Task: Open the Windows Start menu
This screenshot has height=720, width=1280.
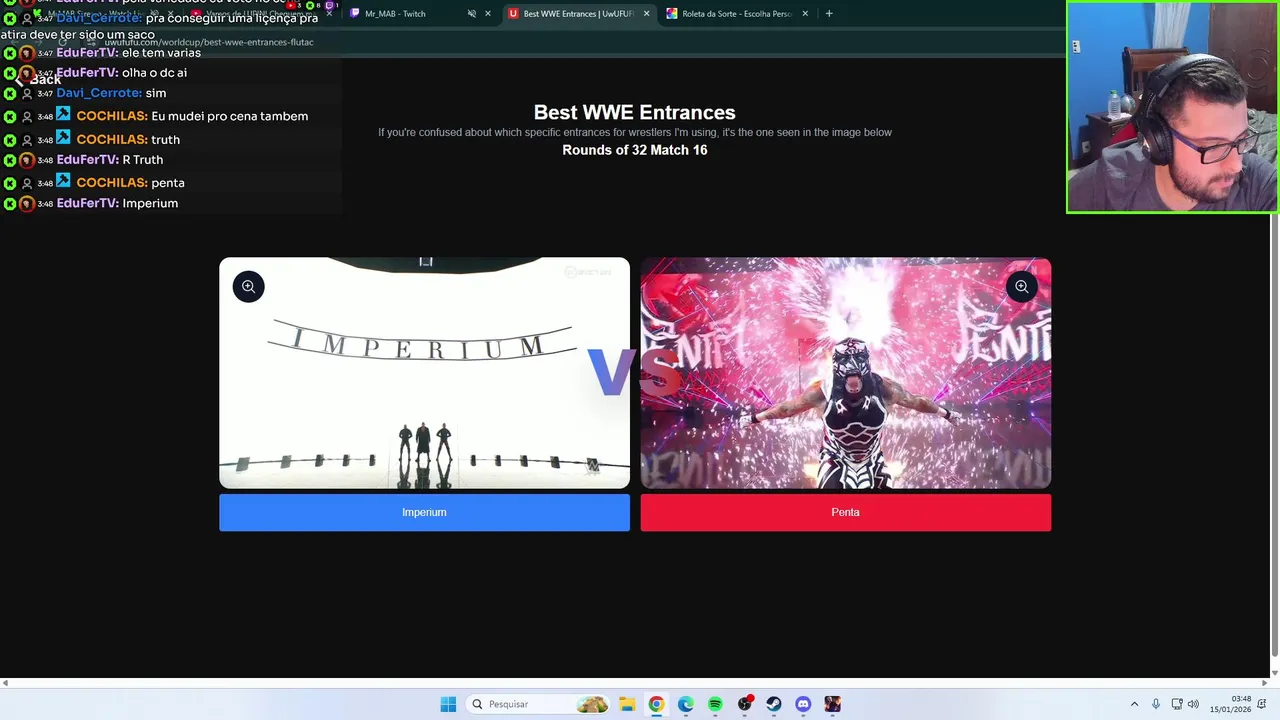Action: point(448,704)
